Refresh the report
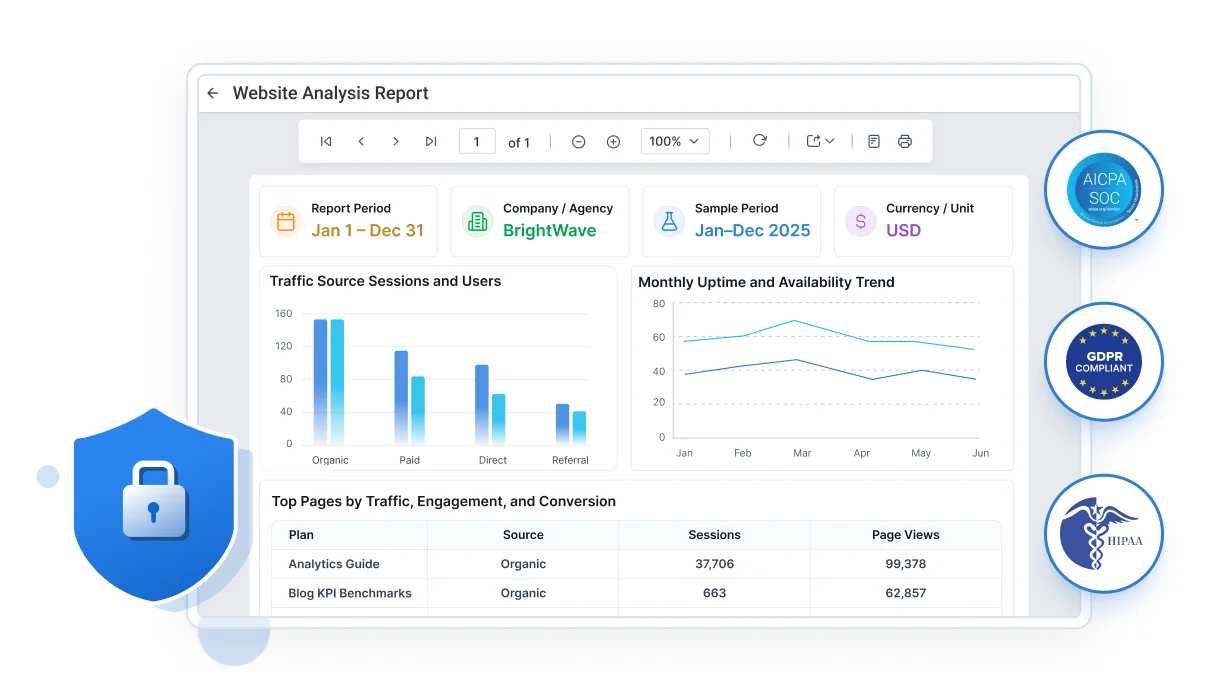The height and width of the screenshot is (692, 1212). [760, 141]
